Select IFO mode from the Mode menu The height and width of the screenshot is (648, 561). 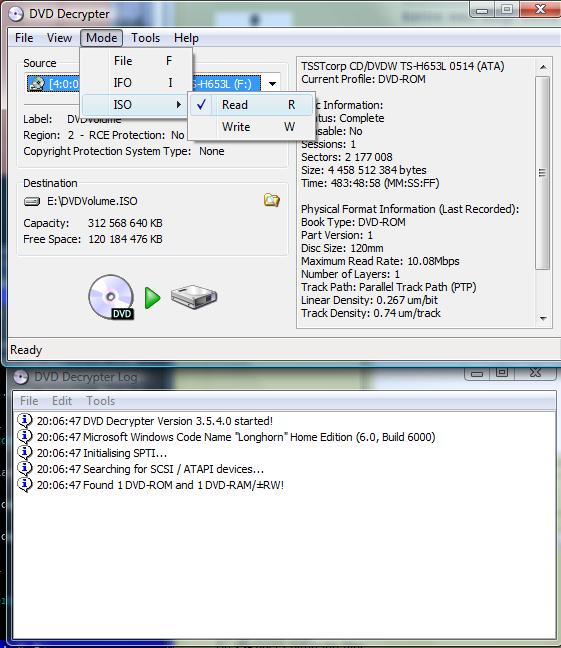point(137,83)
